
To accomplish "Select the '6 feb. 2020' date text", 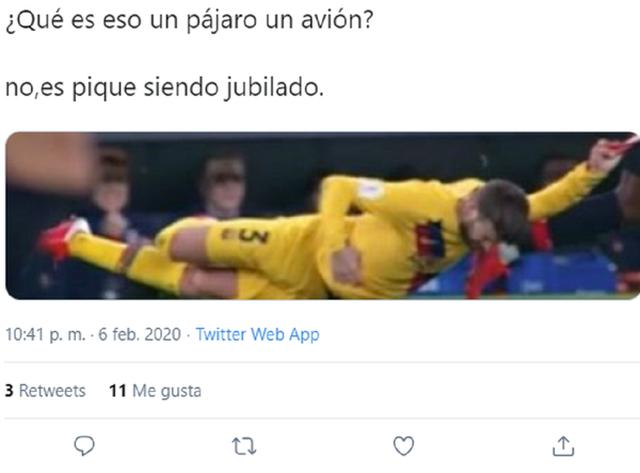I will pyautogui.click(x=140, y=334).
